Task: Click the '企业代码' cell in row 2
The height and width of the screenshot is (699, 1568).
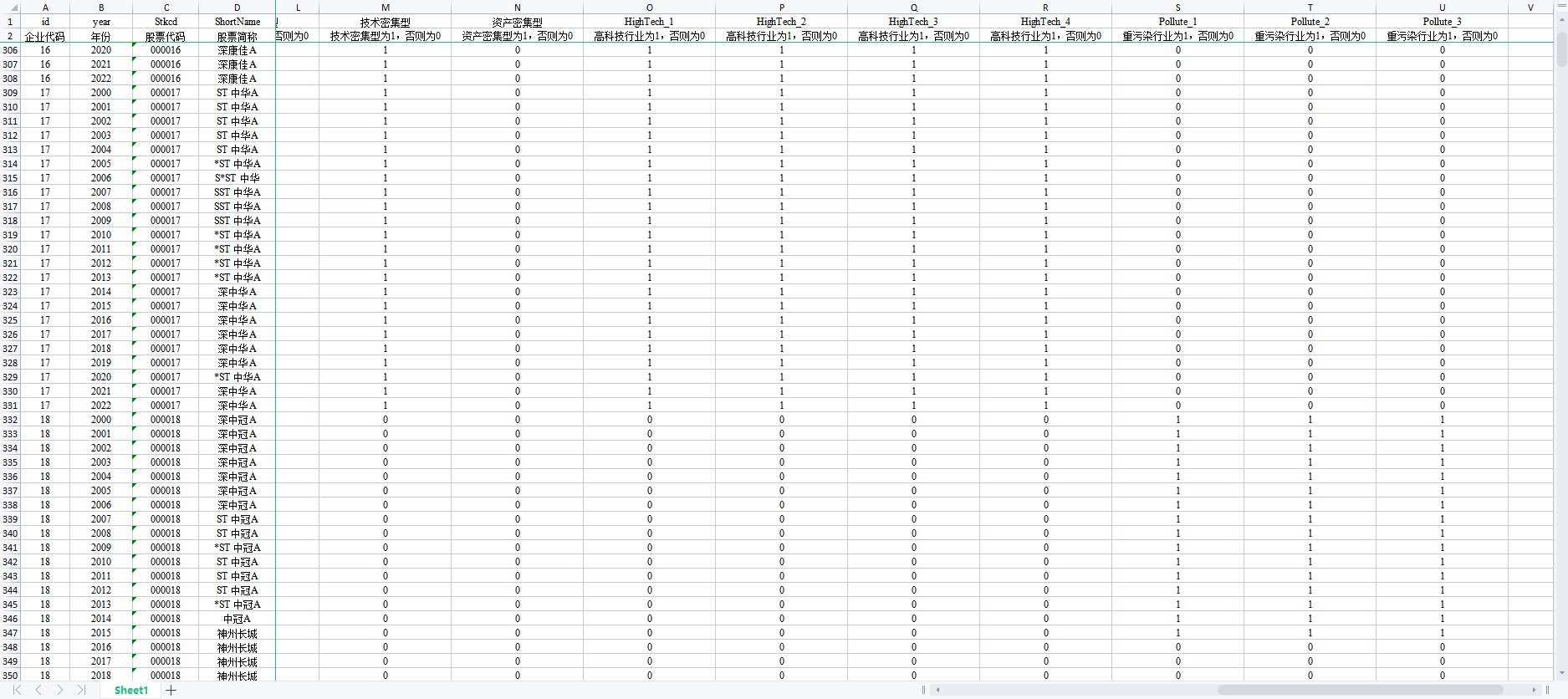Action: pyautogui.click(x=45, y=36)
